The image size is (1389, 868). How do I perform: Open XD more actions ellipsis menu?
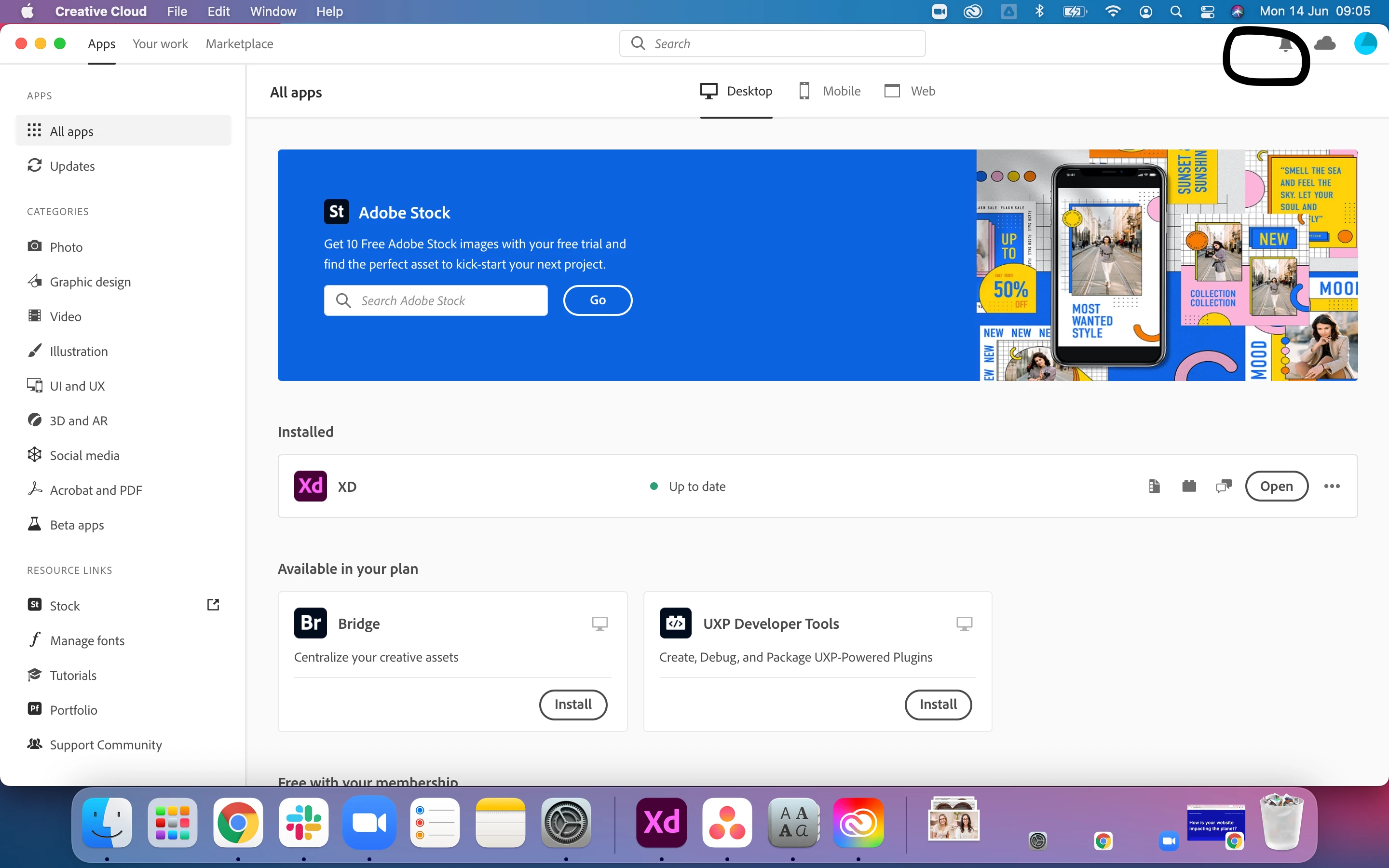pyautogui.click(x=1332, y=486)
